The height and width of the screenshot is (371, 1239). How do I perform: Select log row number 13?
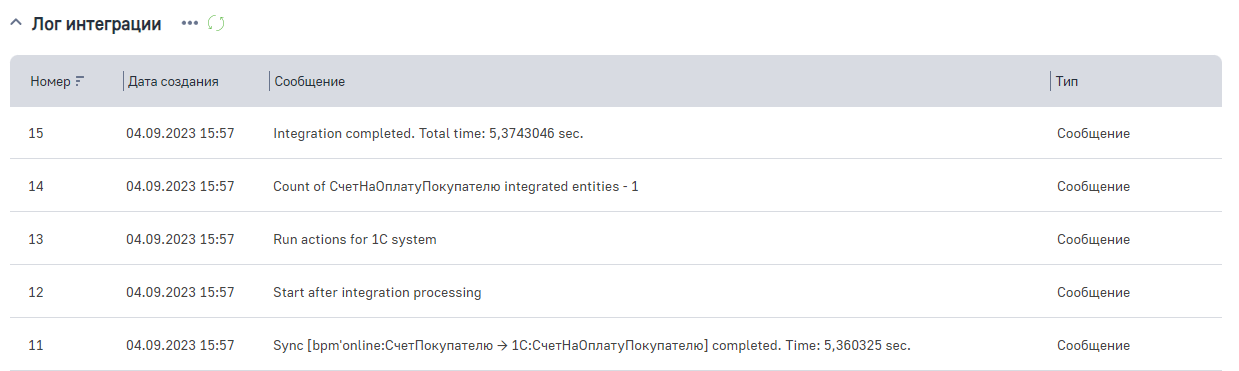coord(616,239)
